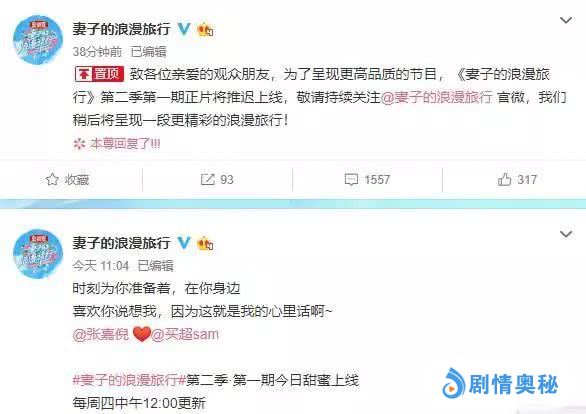Open the @张嘉倪 mention
Screen dimensions: 586x414
(x=101, y=334)
